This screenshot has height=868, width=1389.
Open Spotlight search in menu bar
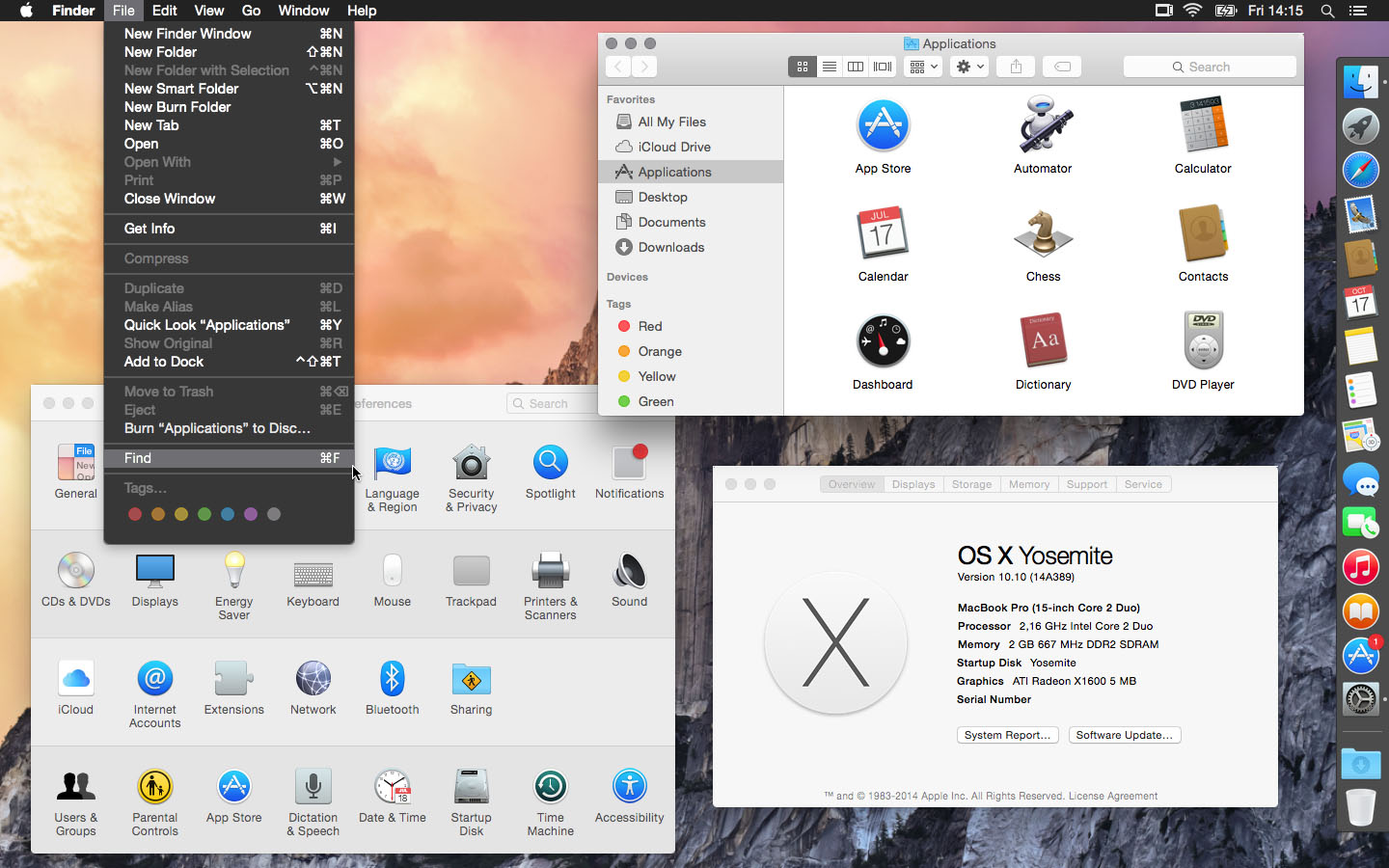(1327, 11)
